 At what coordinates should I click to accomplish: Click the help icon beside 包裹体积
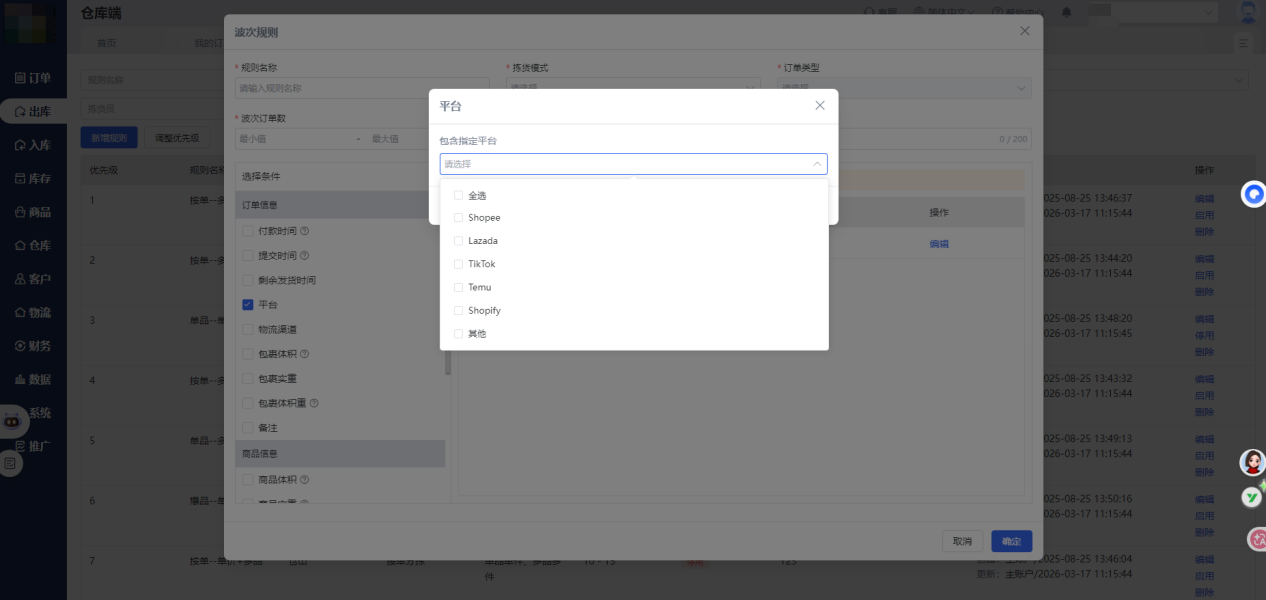pyautogui.click(x=305, y=354)
